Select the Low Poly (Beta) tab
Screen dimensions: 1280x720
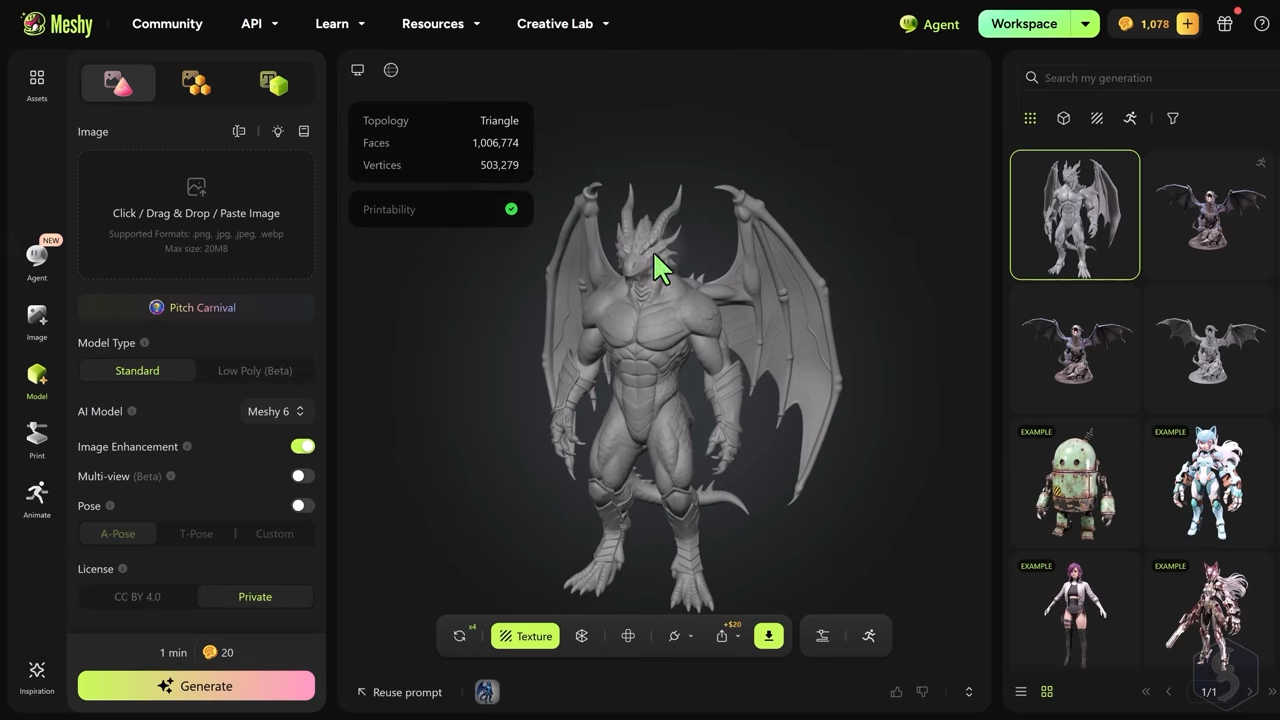click(255, 371)
